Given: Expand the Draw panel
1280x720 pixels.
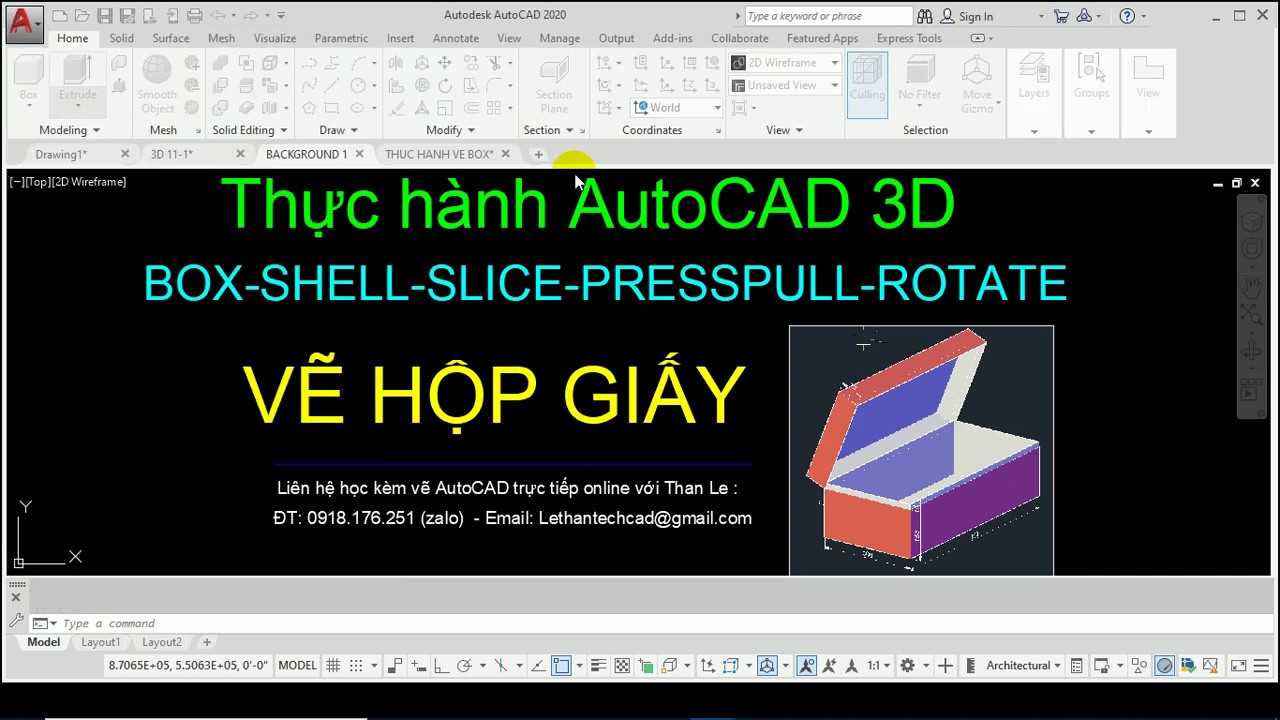Looking at the screenshot, I should (338, 130).
